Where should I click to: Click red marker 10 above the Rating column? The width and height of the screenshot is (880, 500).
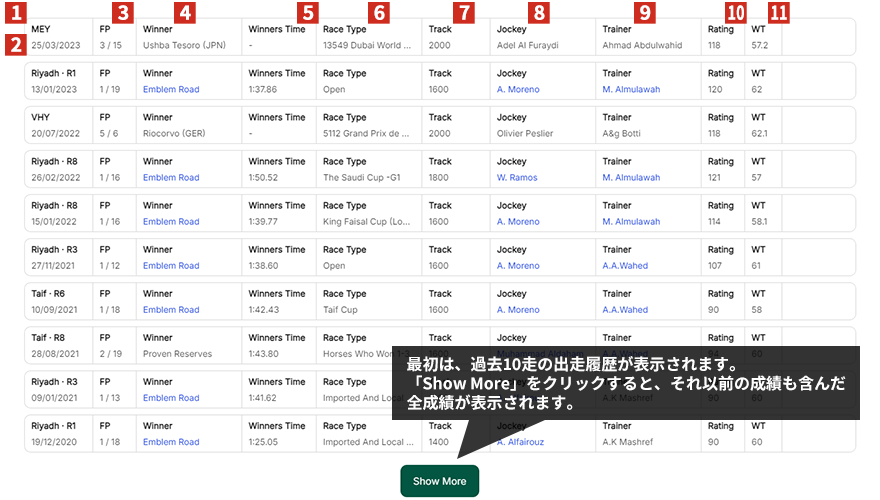[736, 12]
